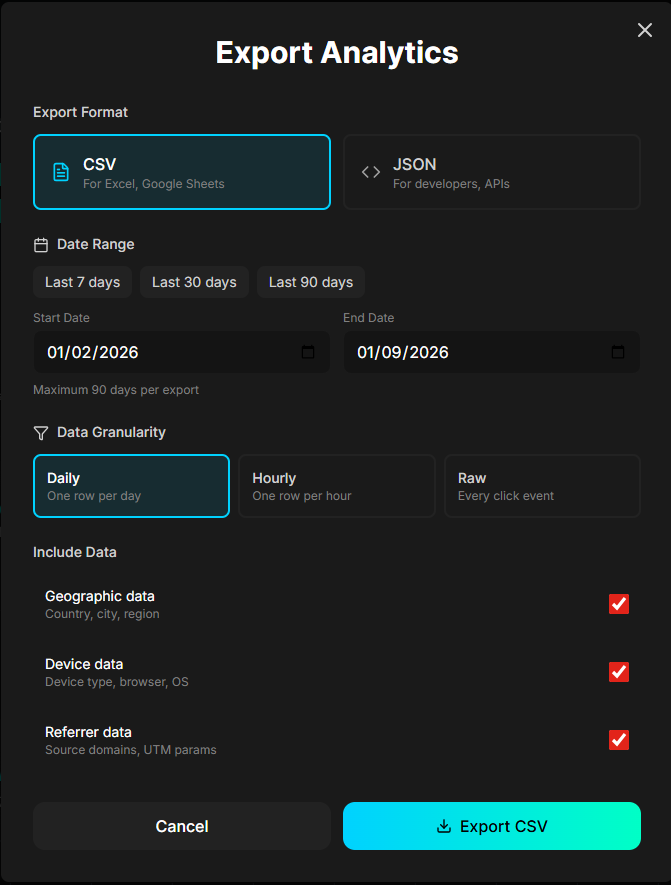Click the filter funnel icon beside Data Granularity
Viewport: 671px width, 885px height.
(40, 432)
